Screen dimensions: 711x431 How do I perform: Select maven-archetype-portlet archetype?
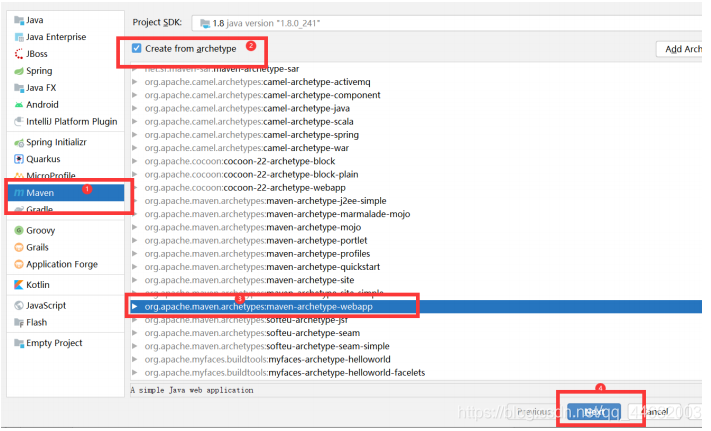click(x=256, y=240)
